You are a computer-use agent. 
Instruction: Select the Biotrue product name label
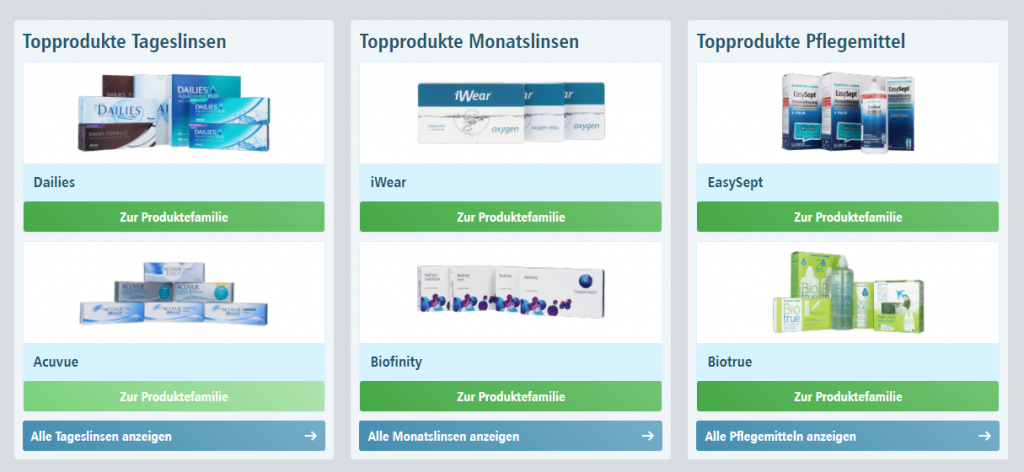point(727,362)
